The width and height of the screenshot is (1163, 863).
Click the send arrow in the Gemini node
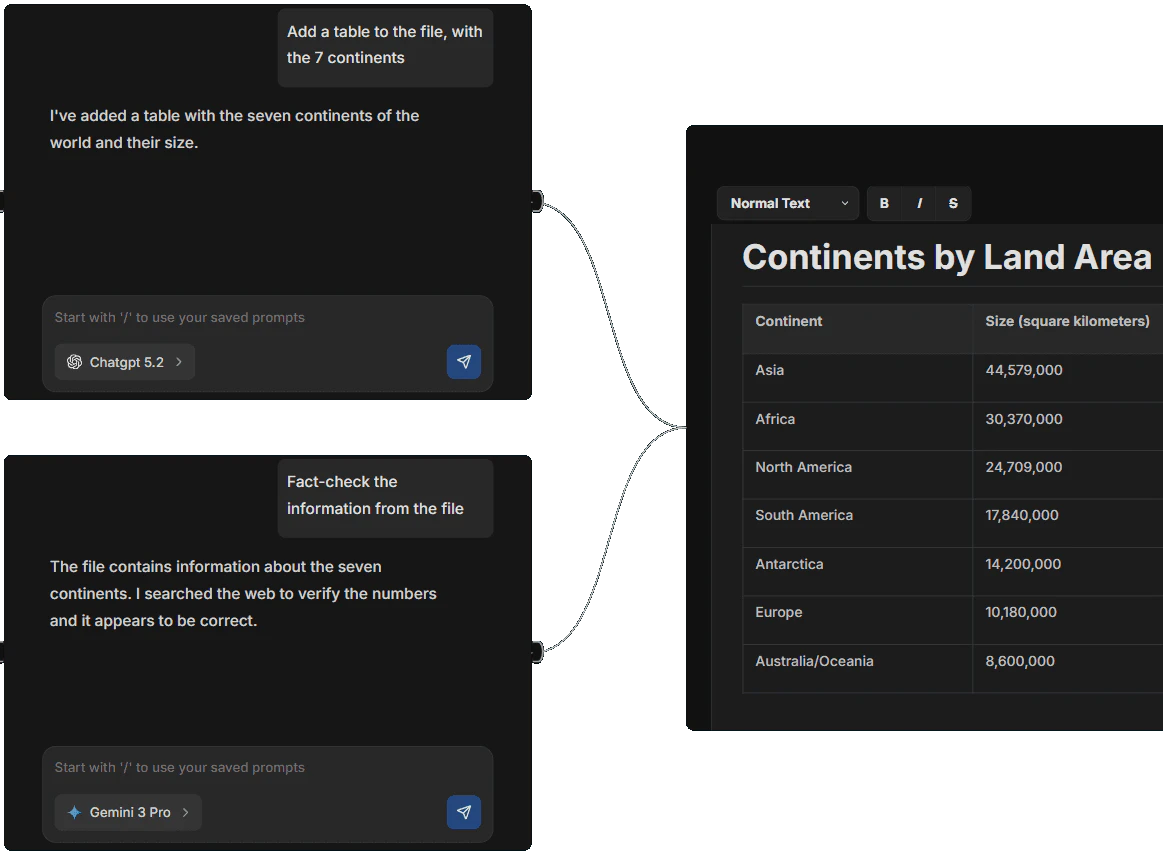[x=464, y=812]
